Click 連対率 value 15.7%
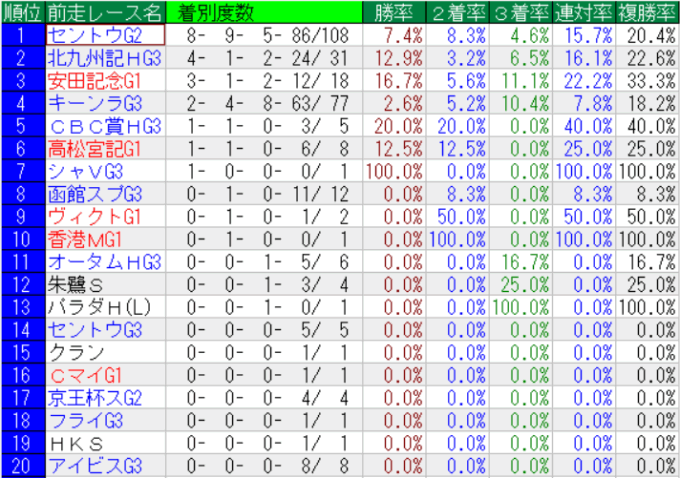This screenshot has height=478, width=680. click(588, 35)
